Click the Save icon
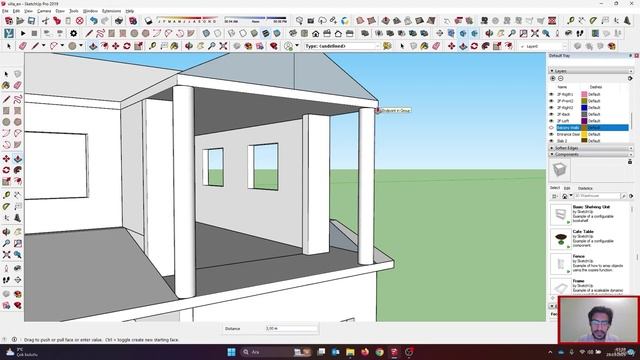 click(31, 20)
